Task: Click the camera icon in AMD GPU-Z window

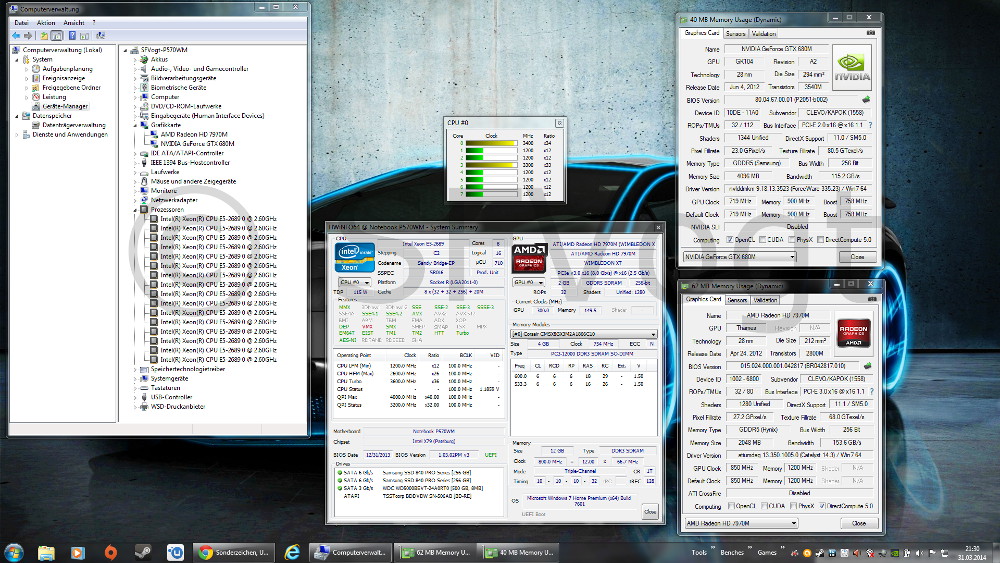Action: [x=872, y=298]
